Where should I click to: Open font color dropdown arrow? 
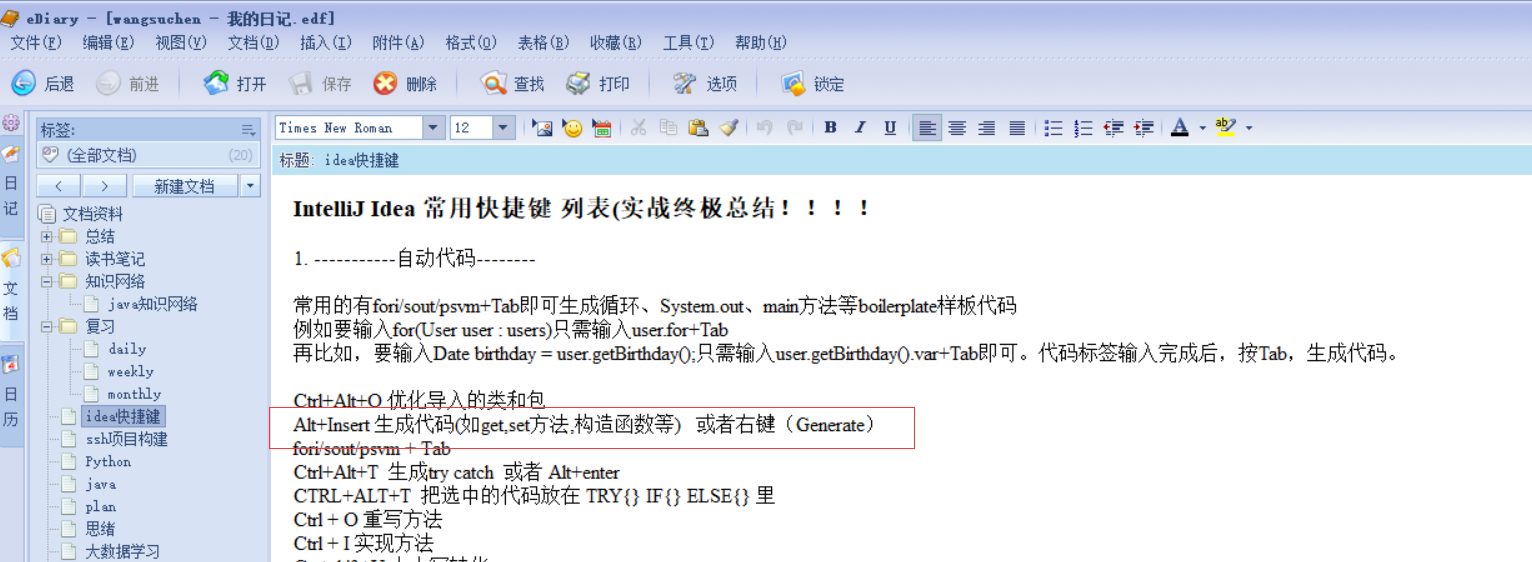[x=1202, y=128]
